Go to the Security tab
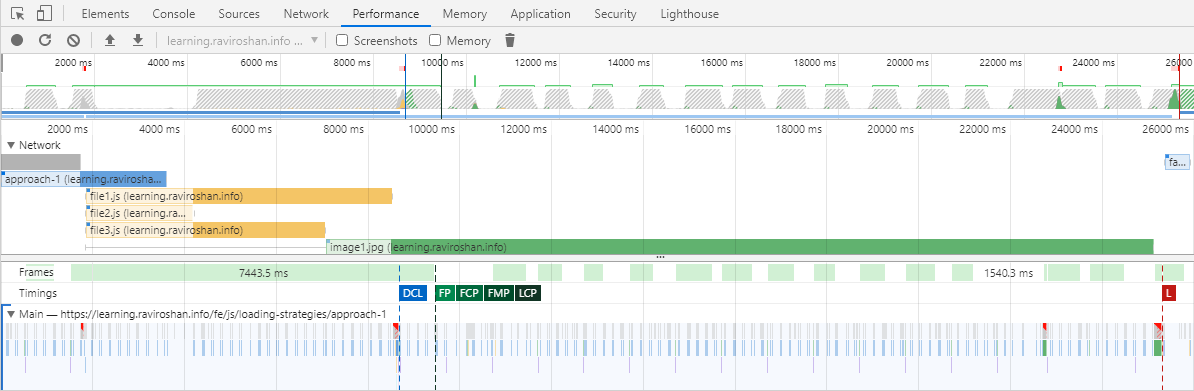The width and height of the screenshot is (1194, 391). (x=615, y=14)
